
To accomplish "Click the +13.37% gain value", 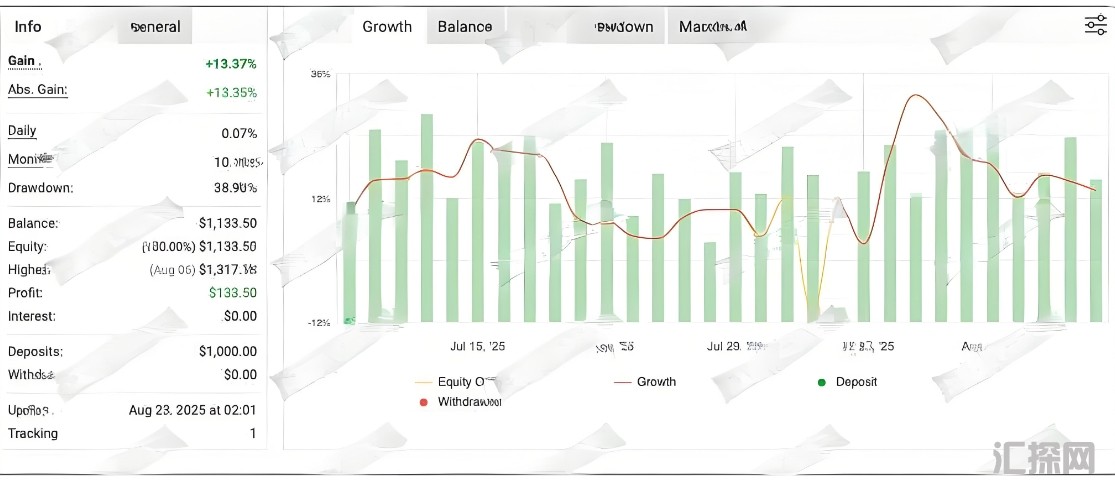I will tap(231, 64).
